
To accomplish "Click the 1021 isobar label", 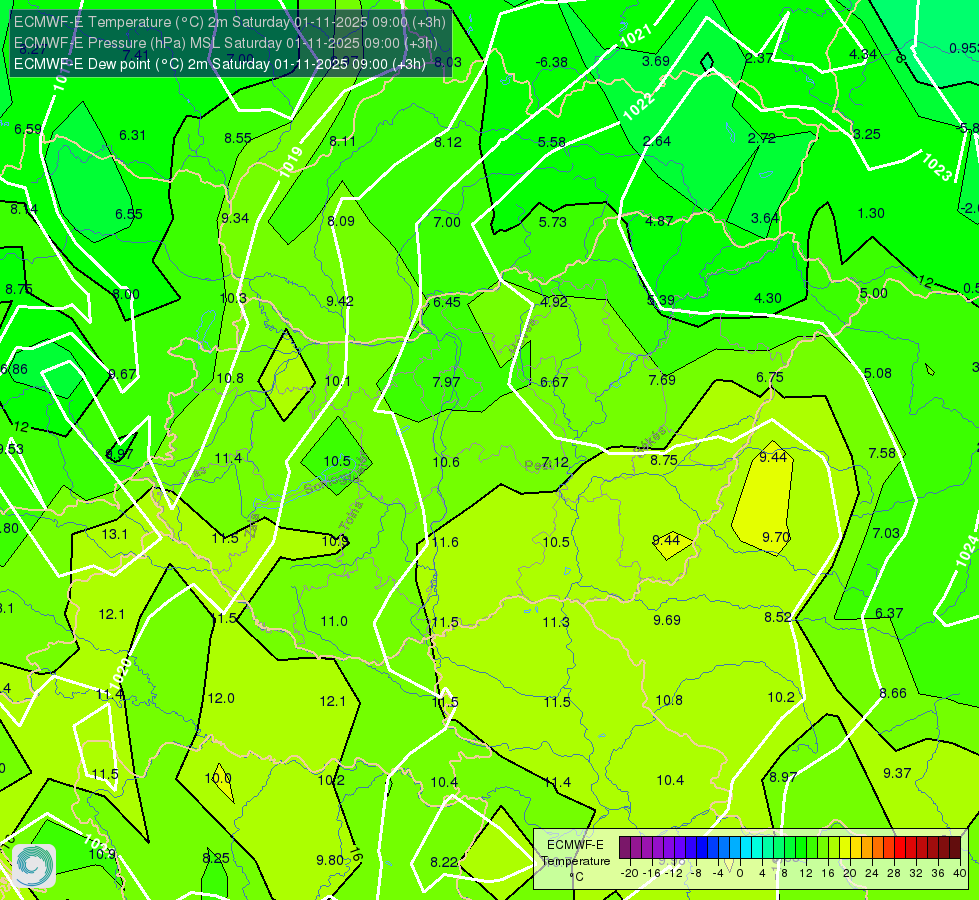I will [x=636, y=36].
